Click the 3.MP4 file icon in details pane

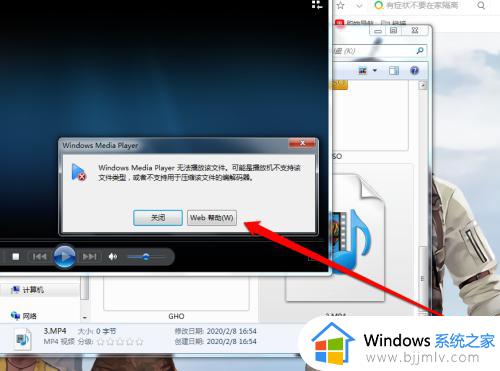click(x=22, y=339)
